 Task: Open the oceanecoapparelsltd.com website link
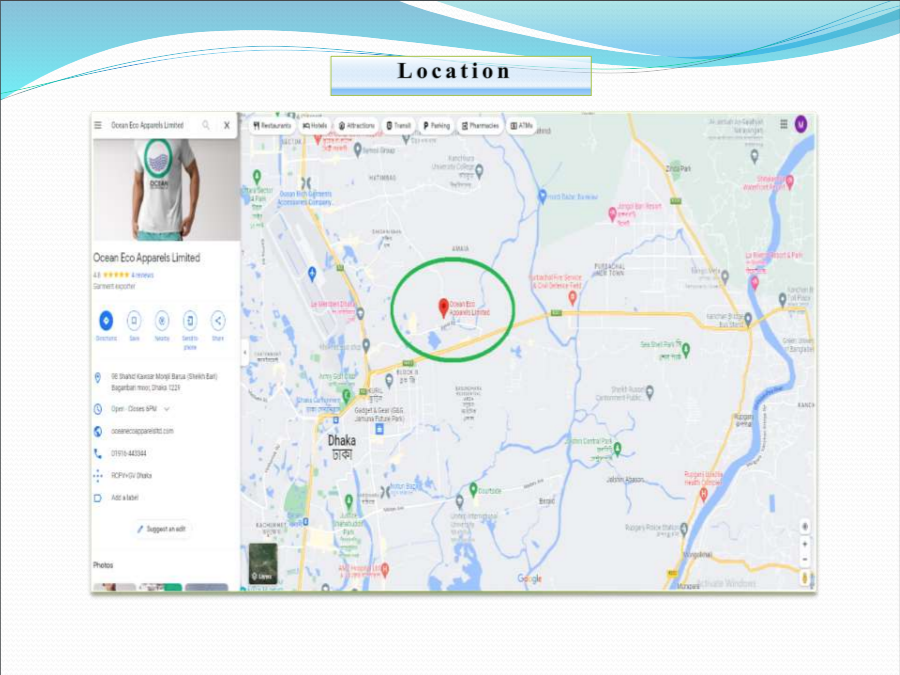(142, 431)
